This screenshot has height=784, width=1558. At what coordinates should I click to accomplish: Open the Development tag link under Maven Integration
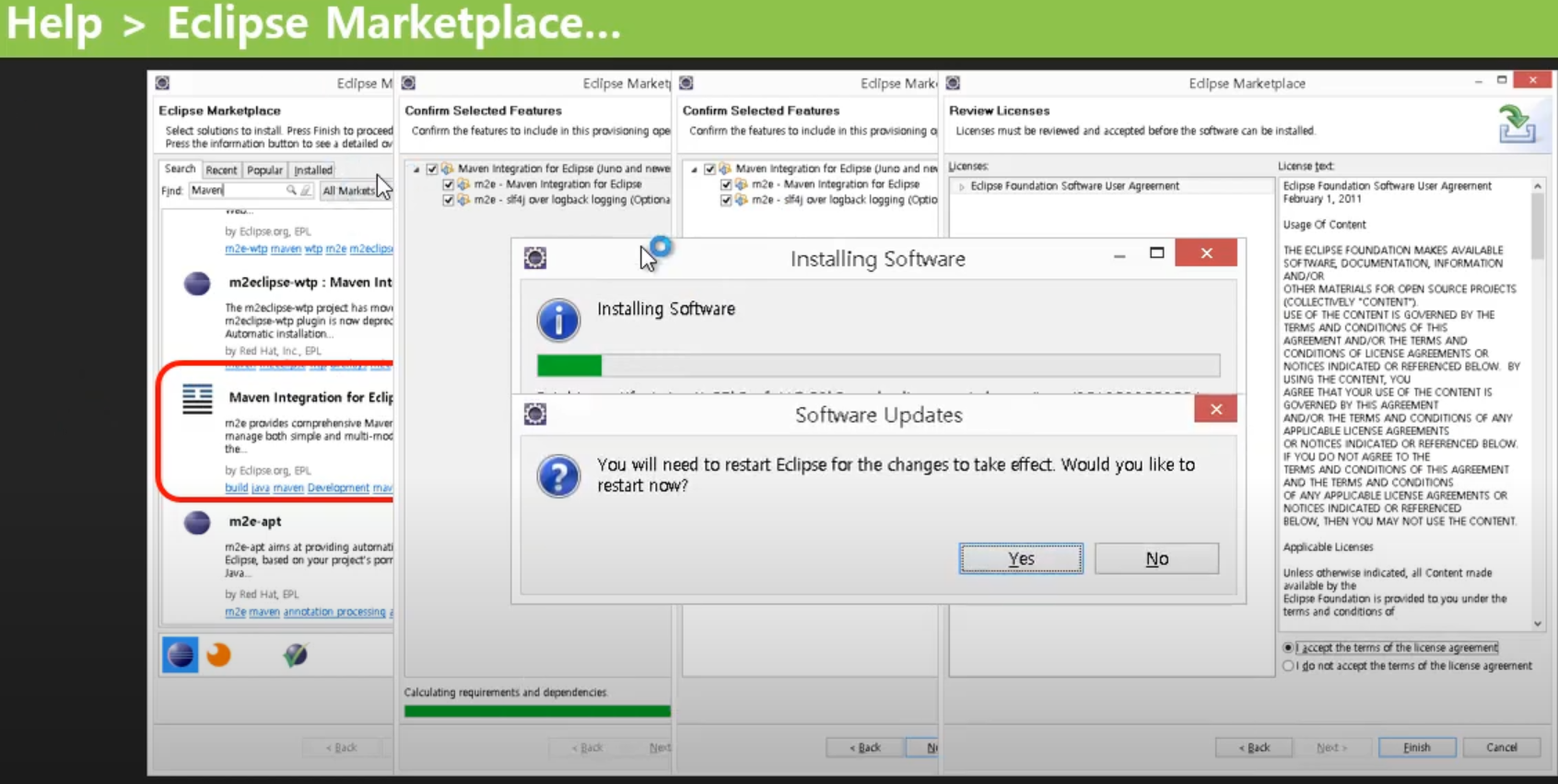tap(338, 488)
